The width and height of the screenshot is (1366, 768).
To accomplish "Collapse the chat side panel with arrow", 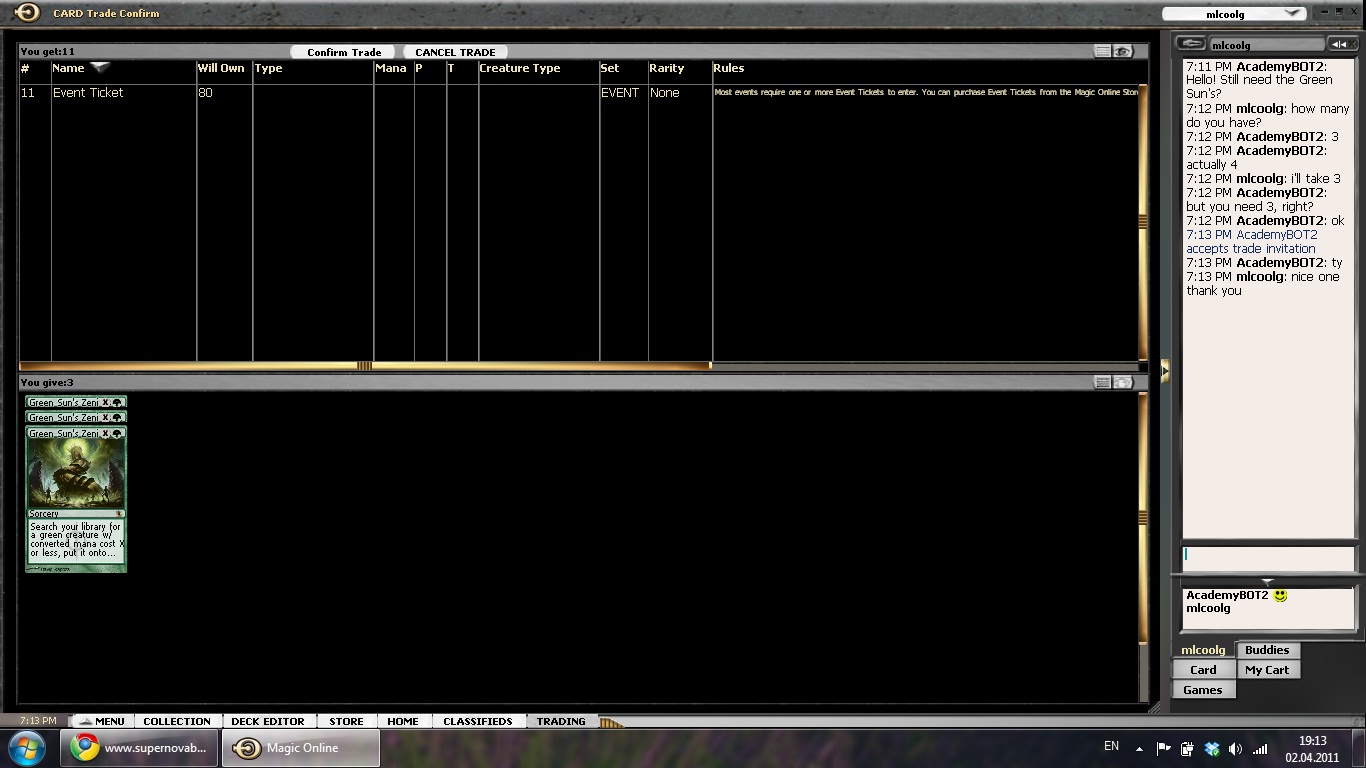I will click(x=1164, y=371).
